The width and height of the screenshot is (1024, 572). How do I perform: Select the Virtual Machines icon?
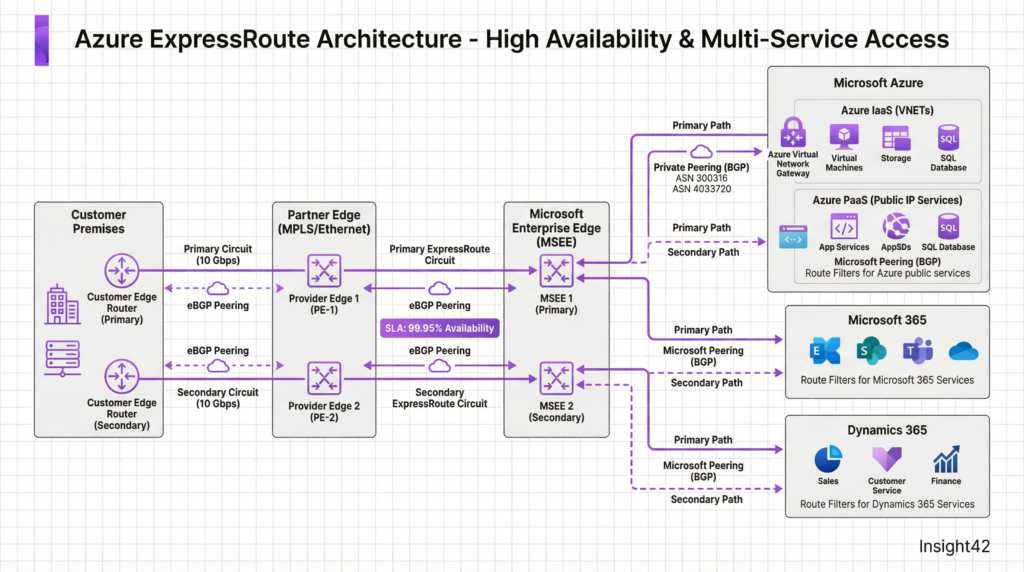[844, 137]
